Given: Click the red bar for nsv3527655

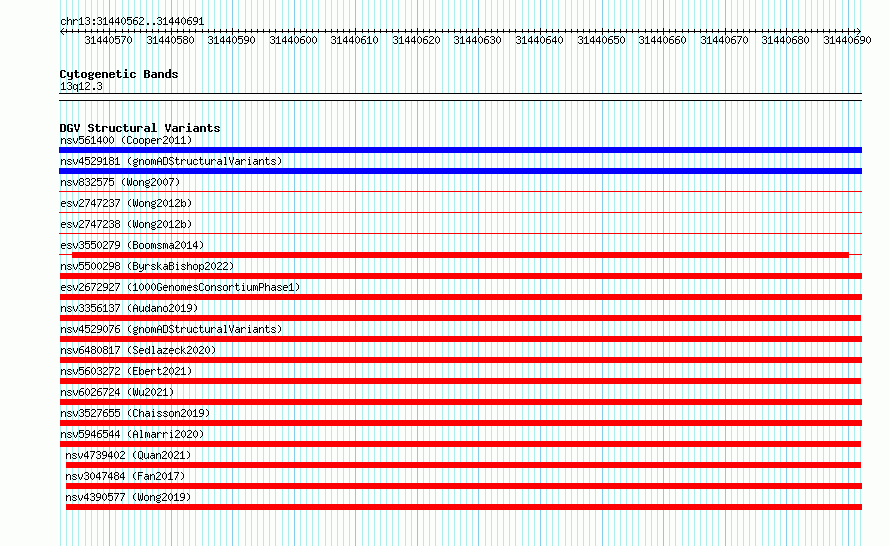Looking at the screenshot, I should (x=460, y=423).
